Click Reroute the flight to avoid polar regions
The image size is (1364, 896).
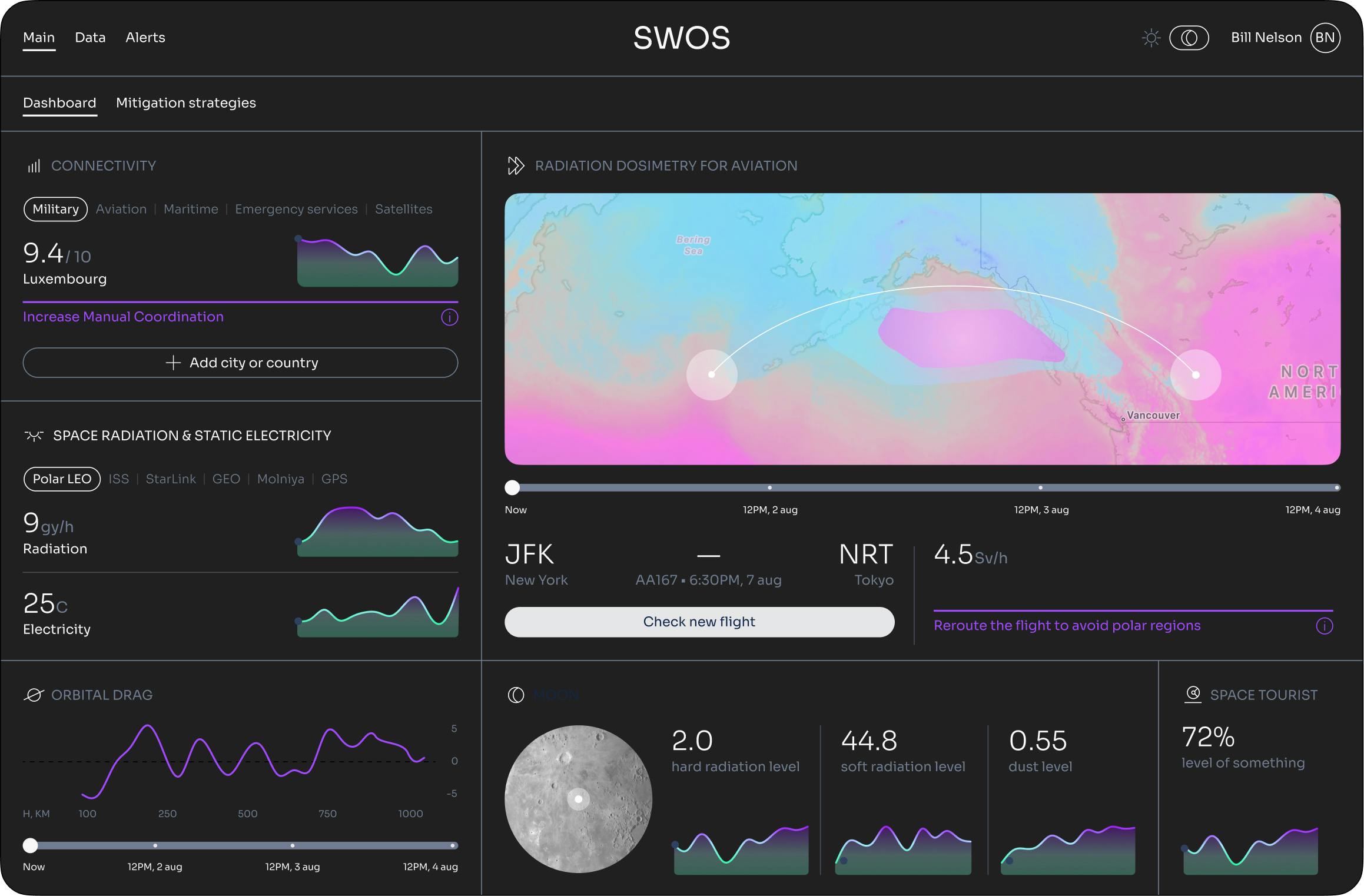coord(1066,626)
